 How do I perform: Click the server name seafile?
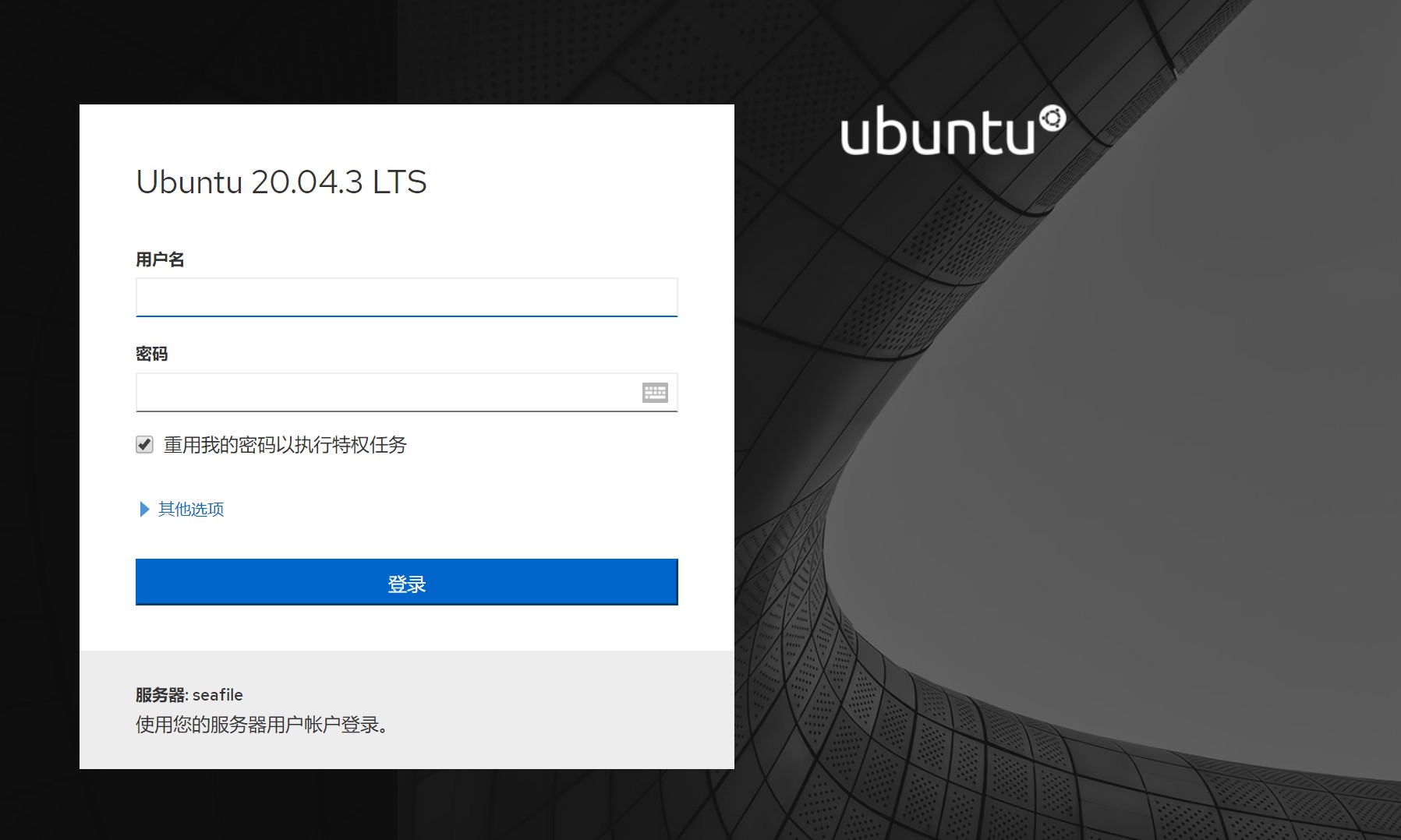pos(218,695)
